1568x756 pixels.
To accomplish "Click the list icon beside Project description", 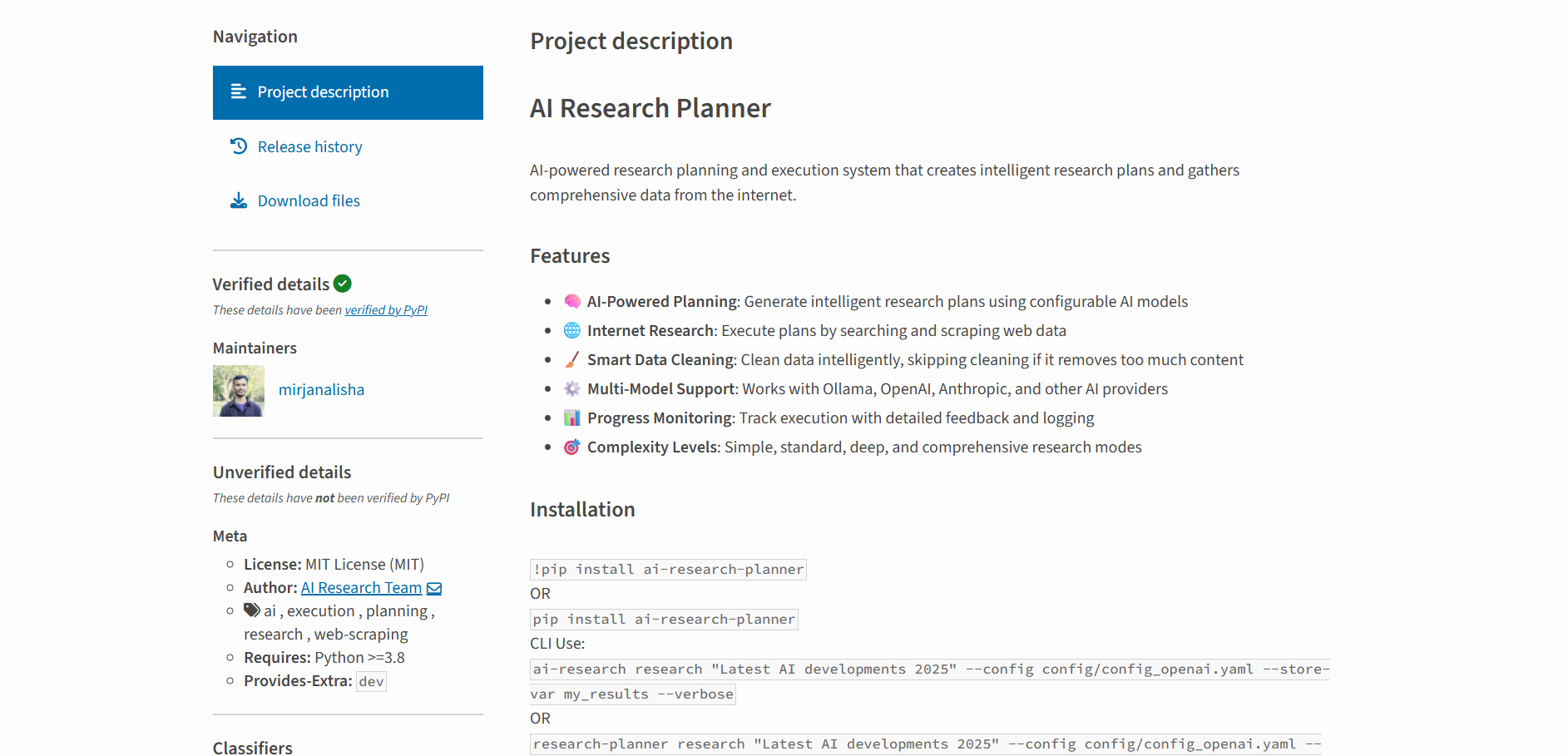I will (240, 91).
